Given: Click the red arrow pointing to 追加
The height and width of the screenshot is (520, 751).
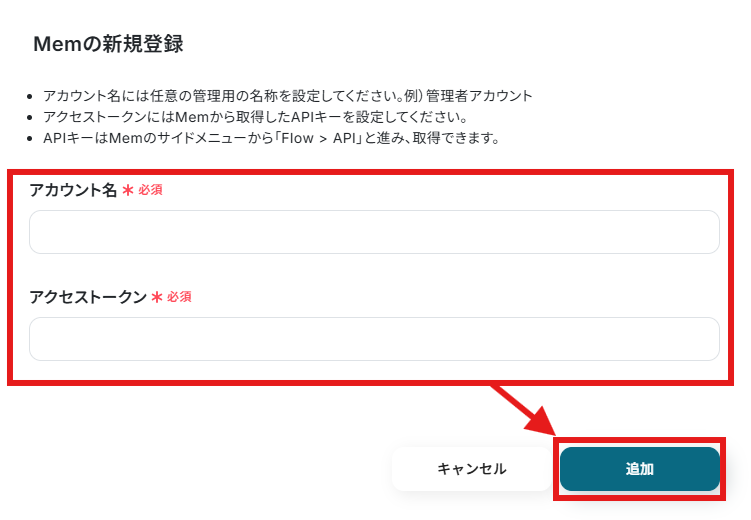Looking at the screenshot, I should (x=523, y=409).
